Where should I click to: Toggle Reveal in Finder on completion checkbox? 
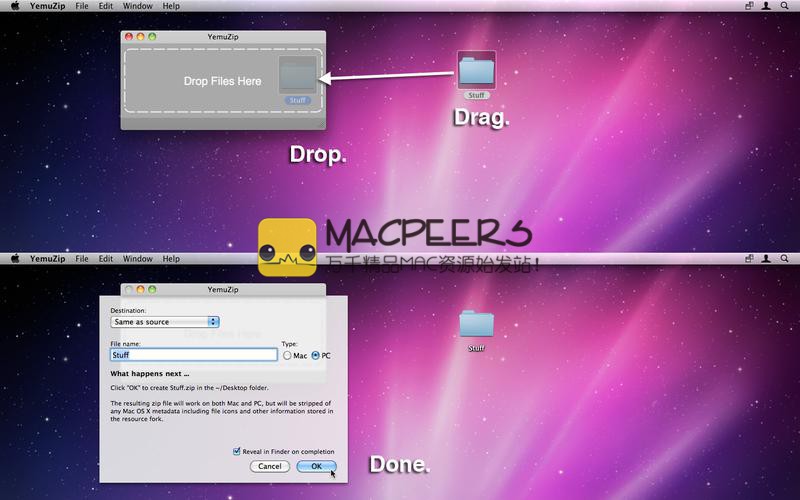click(236, 451)
